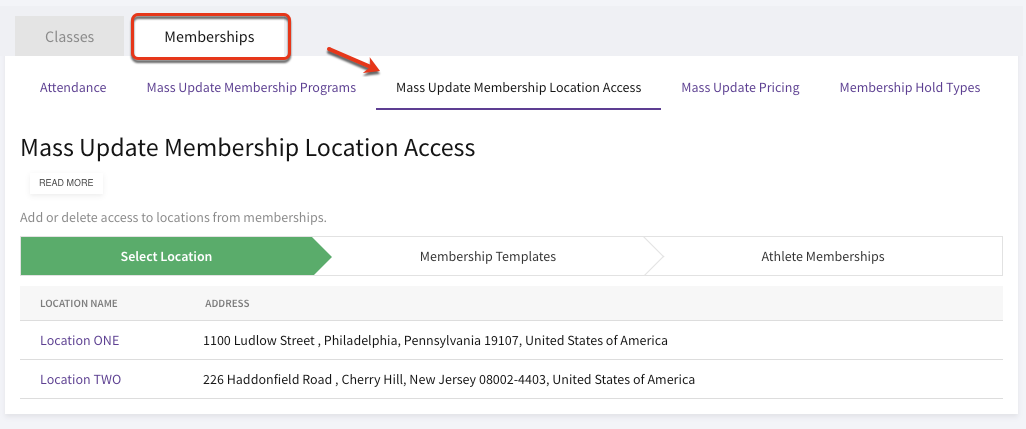Open the Attendance sub-tab
Screen dimensions: 1026x429
(73, 88)
